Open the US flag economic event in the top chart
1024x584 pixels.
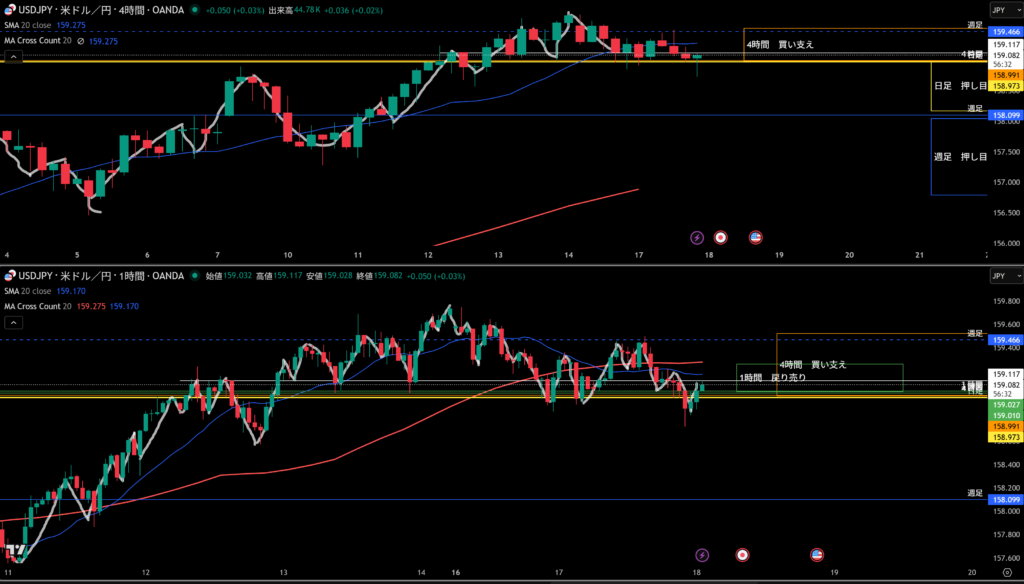(756, 238)
